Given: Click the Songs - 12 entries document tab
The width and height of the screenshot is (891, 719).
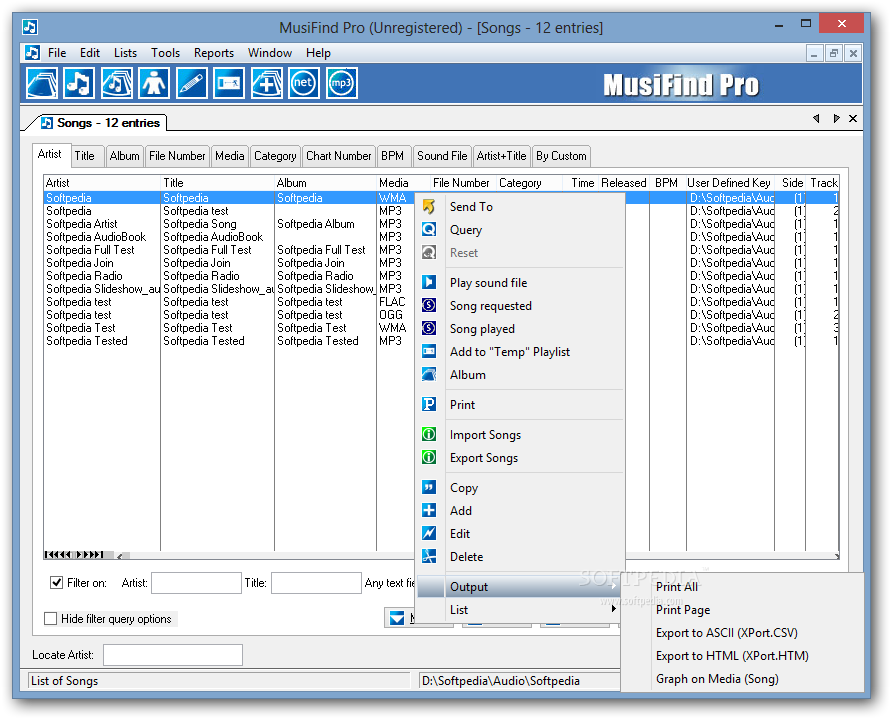Looking at the screenshot, I should click(x=101, y=123).
